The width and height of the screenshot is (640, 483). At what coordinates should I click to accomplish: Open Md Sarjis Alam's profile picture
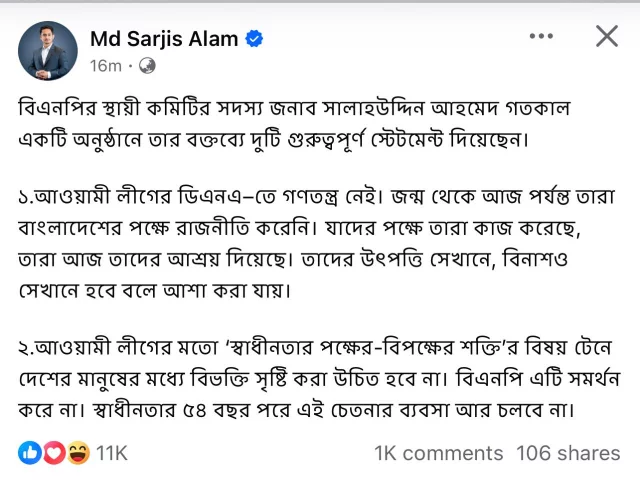click(48, 50)
